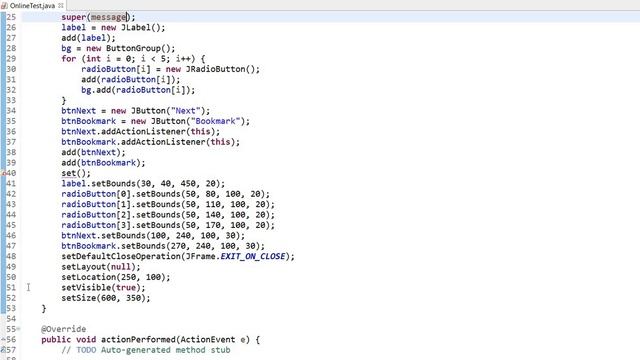Click the "radioButton[2].setBounds" line

168,215
